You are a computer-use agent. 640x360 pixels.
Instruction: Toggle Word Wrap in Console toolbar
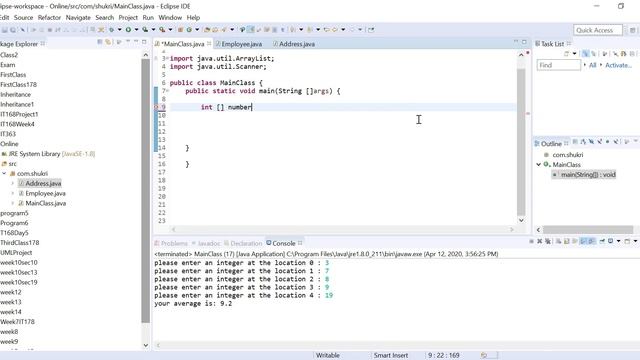[575, 241]
